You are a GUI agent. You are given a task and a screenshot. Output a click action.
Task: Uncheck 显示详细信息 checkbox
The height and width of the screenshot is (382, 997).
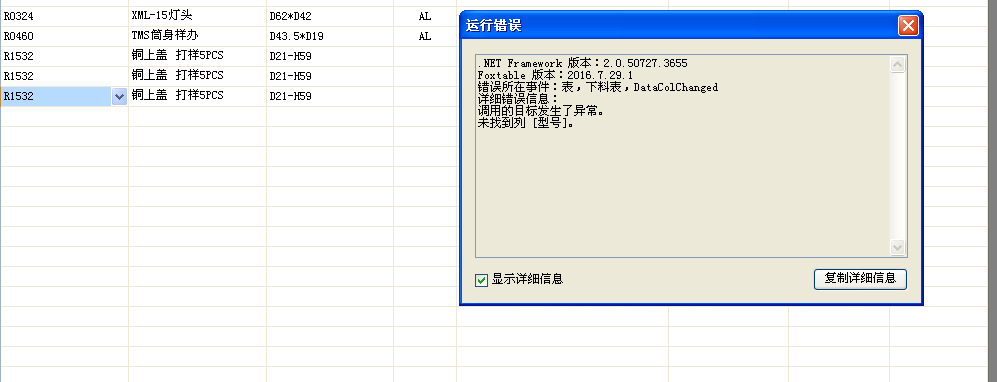pyautogui.click(x=481, y=280)
